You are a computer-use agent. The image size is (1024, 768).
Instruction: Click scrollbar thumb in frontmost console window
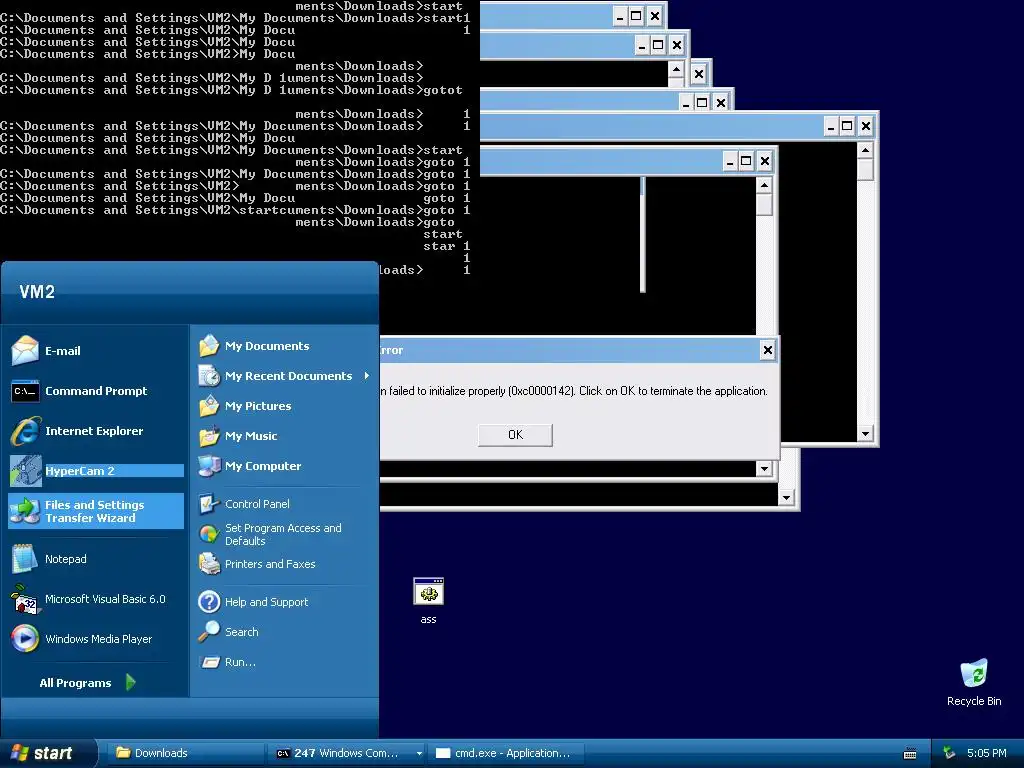click(764, 204)
